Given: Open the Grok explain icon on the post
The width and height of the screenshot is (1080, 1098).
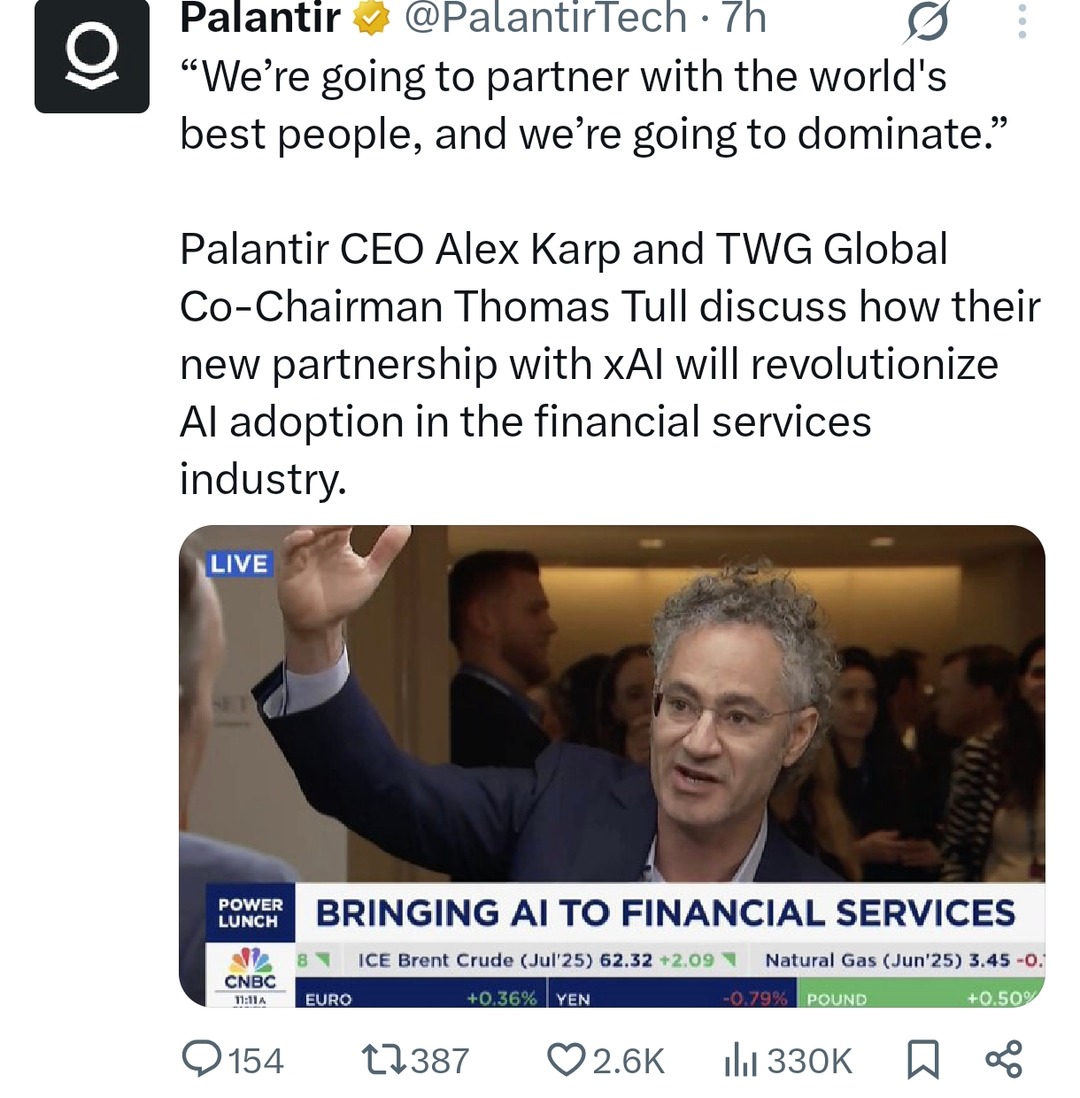Looking at the screenshot, I should tap(926, 20).
